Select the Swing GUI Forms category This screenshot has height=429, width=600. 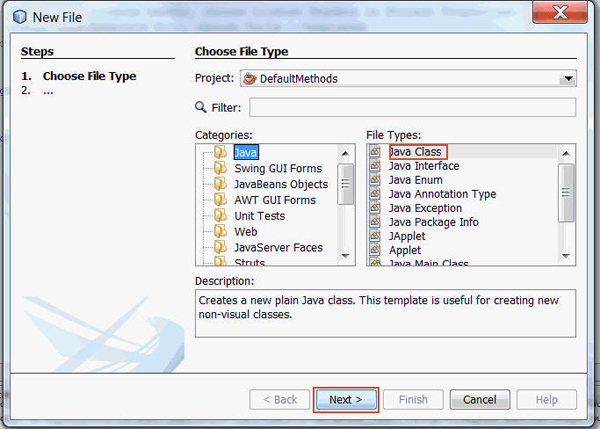[278, 168]
